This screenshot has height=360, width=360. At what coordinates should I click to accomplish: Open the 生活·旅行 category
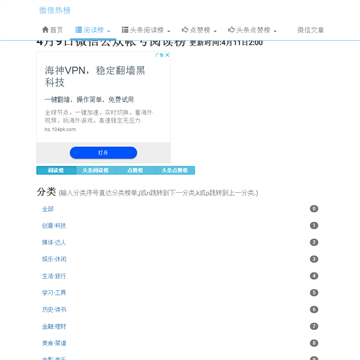pos(54,276)
